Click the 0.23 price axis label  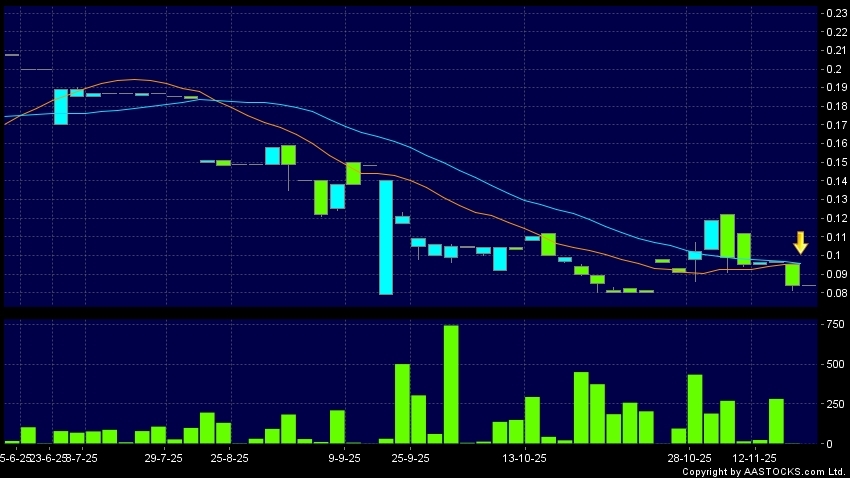(833, 13)
